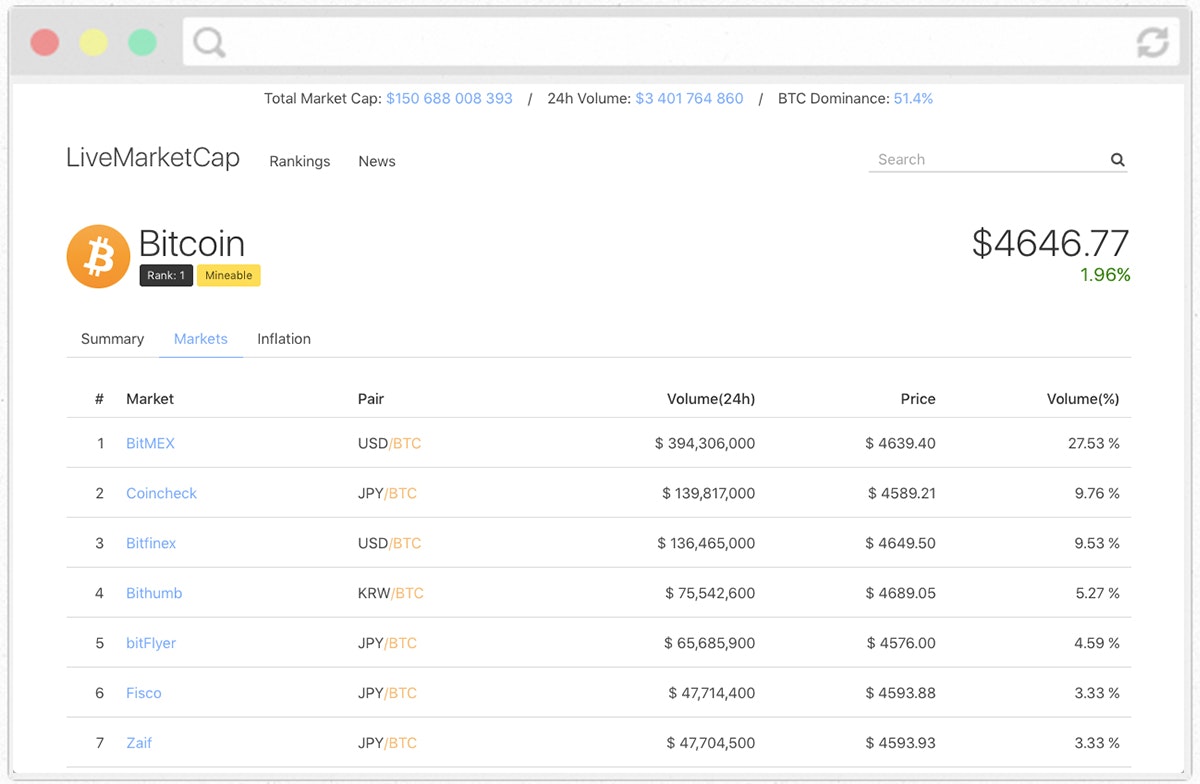The width and height of the screenshot is (1200, 784).
Task: Click the yellow "Mineable" tag
Action: [x=229, y=275]
